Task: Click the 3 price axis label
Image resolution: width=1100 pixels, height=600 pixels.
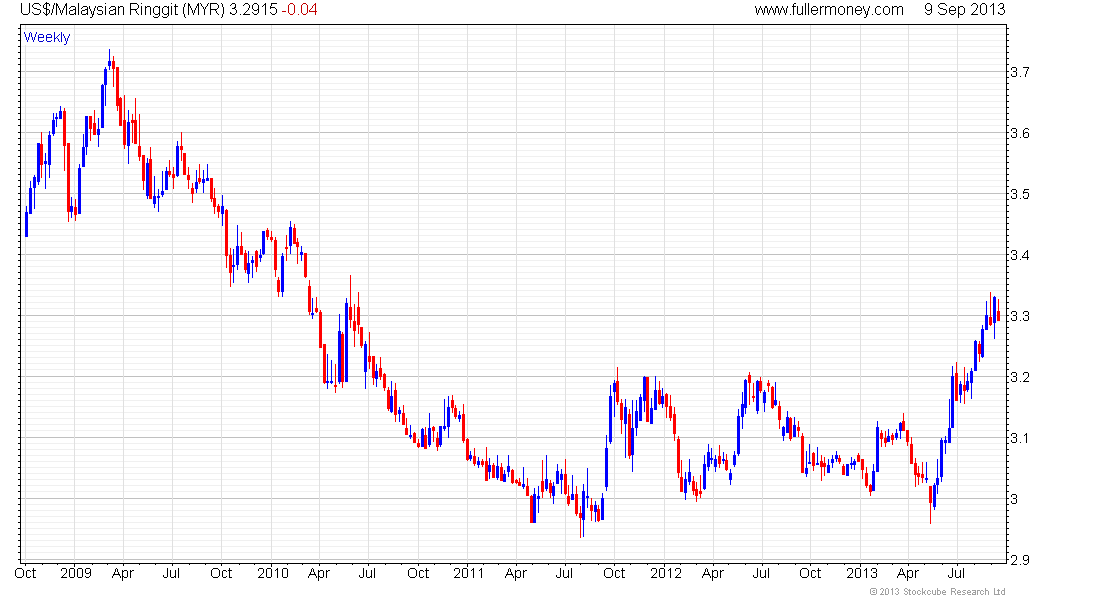Action: click(1014, 500)
